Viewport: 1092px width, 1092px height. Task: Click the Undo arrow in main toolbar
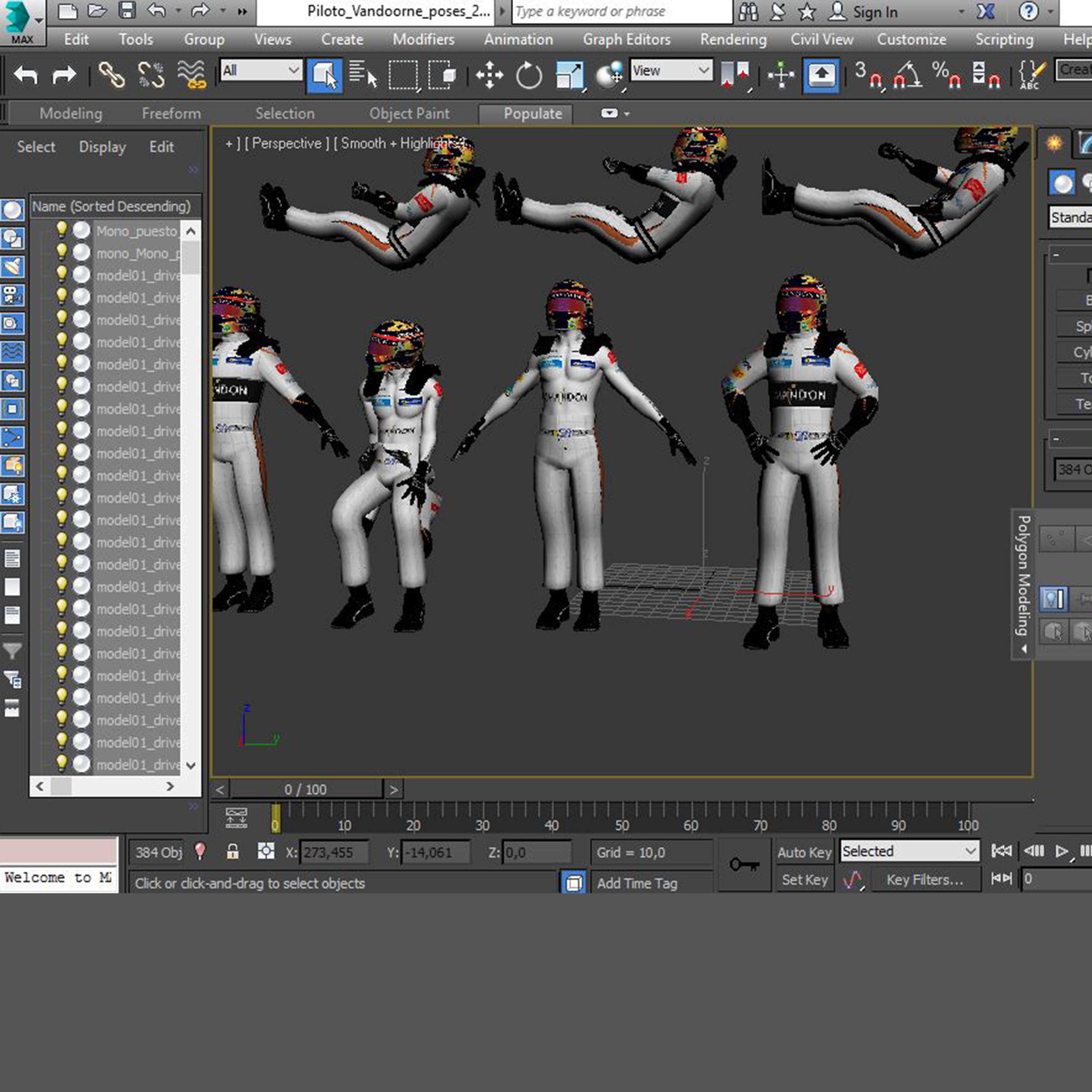coord(26,75)
